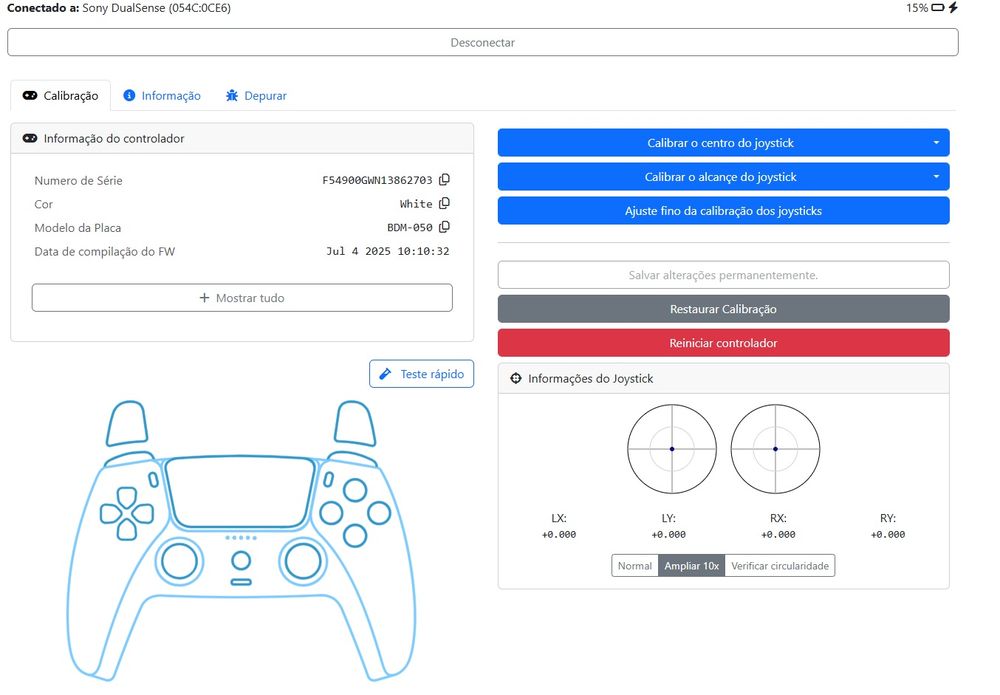Copy the board model BDM-050
The width and height of the screenshot is (1000, 695).
point(445,227)
